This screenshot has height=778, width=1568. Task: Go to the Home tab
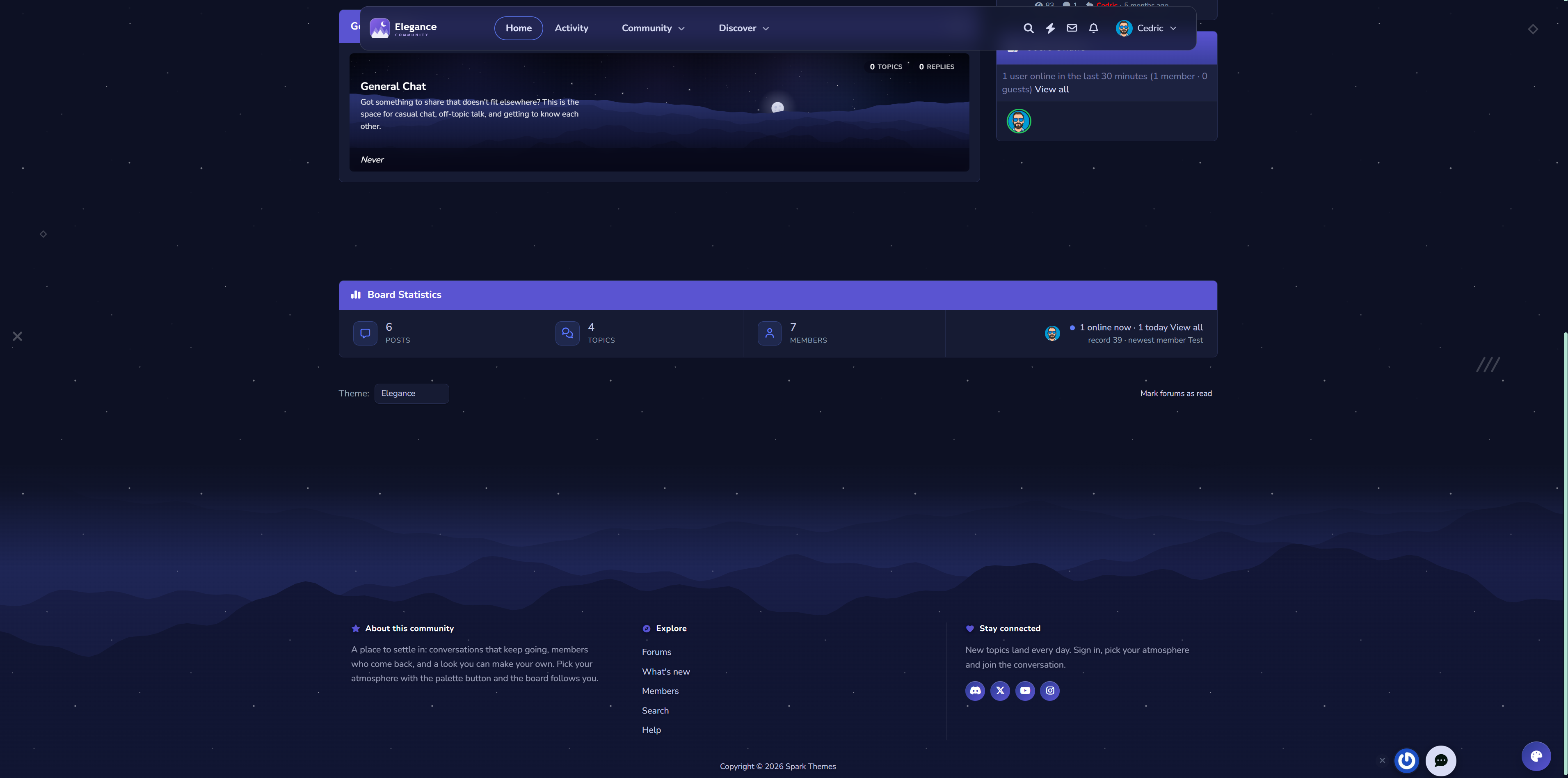pos(519,28)
